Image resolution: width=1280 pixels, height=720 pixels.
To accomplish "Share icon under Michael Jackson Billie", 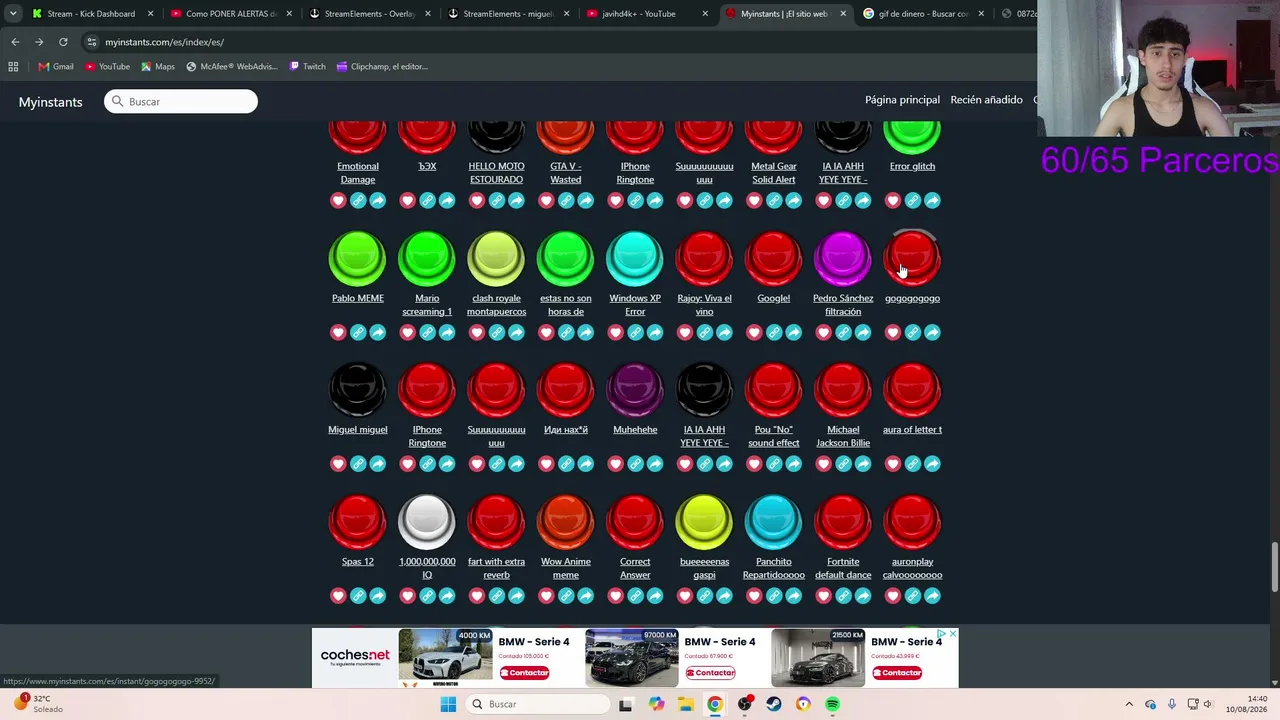I will [x=863, y=464].
